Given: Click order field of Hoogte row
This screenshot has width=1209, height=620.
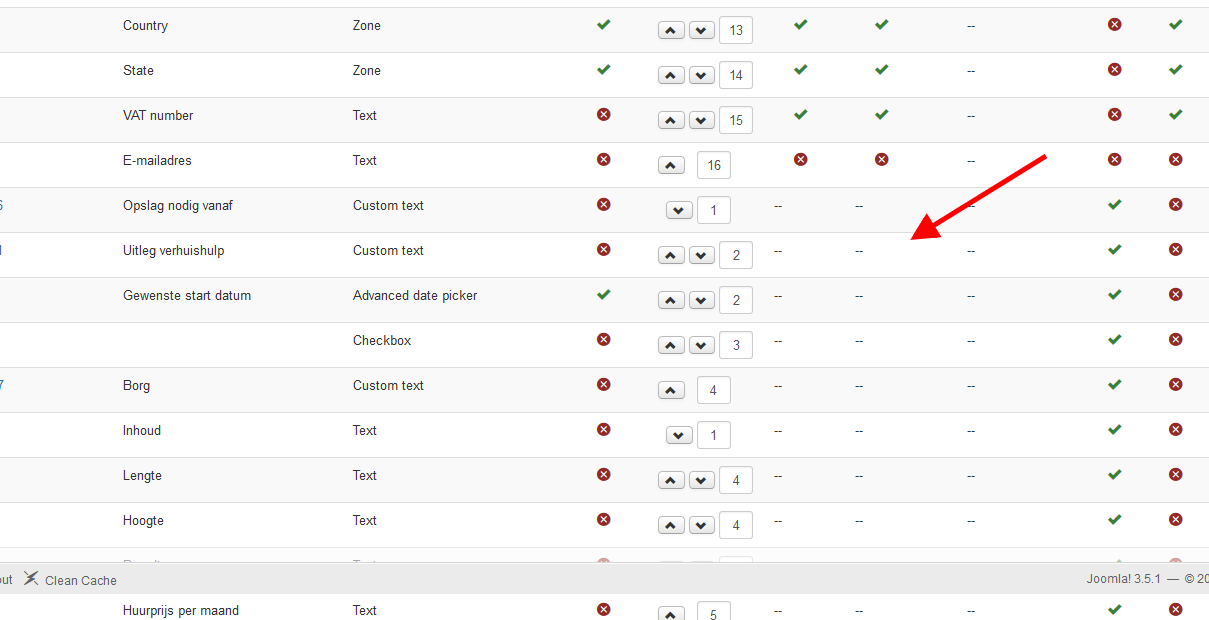Looking at the screenshot, I should [x=736, y=525].
